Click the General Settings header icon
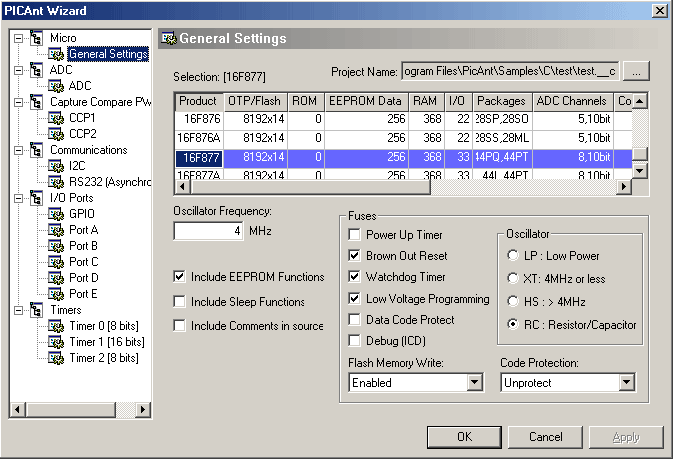This screenshot has height=459, width=673. [x=169, y=38]
